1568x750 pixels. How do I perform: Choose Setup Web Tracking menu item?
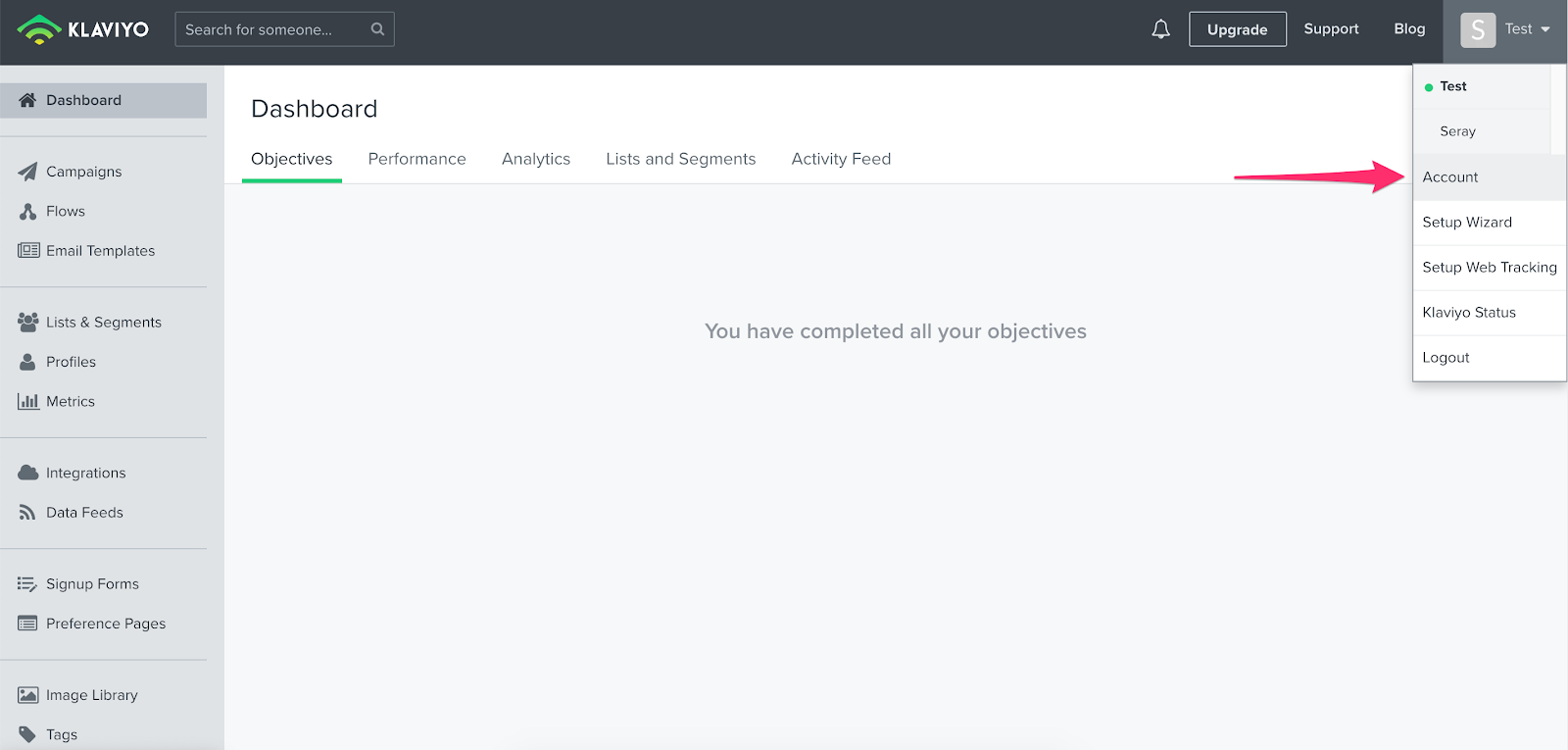coord(1489,268)
